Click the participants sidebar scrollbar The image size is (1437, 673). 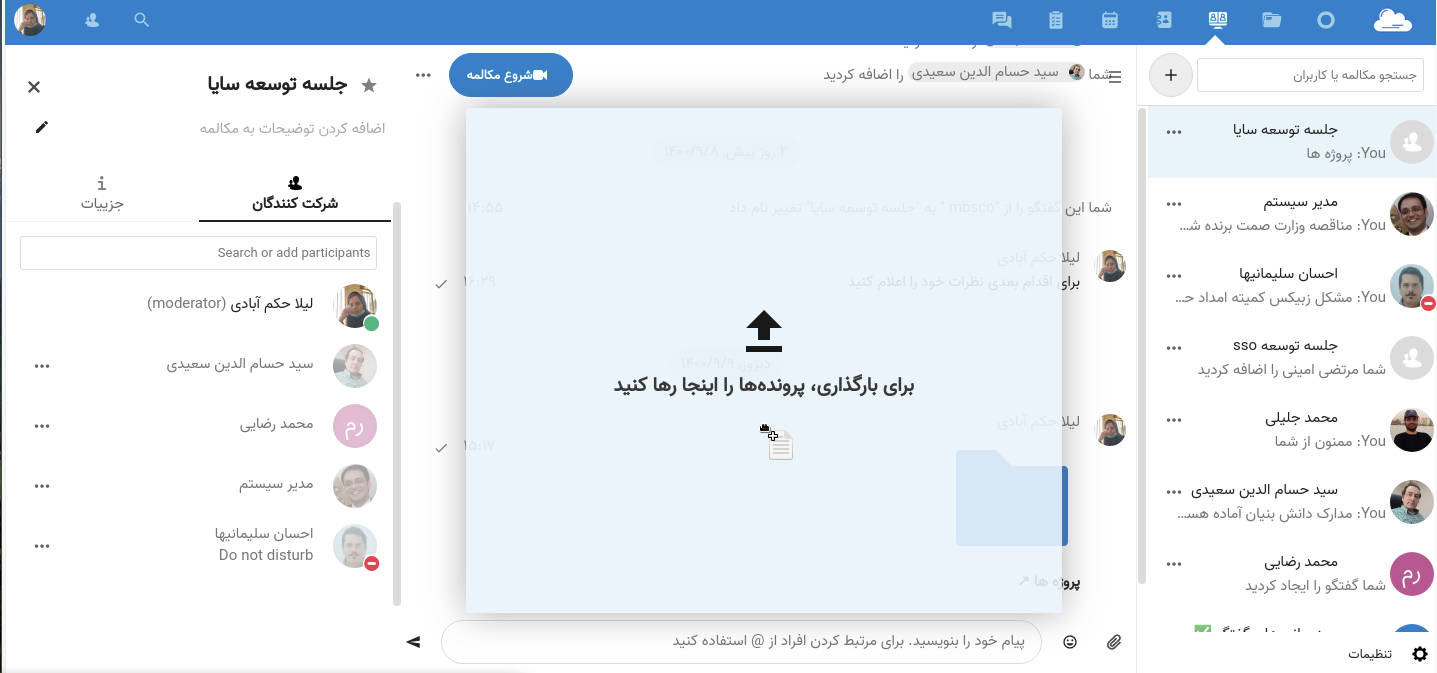[397, 403]
